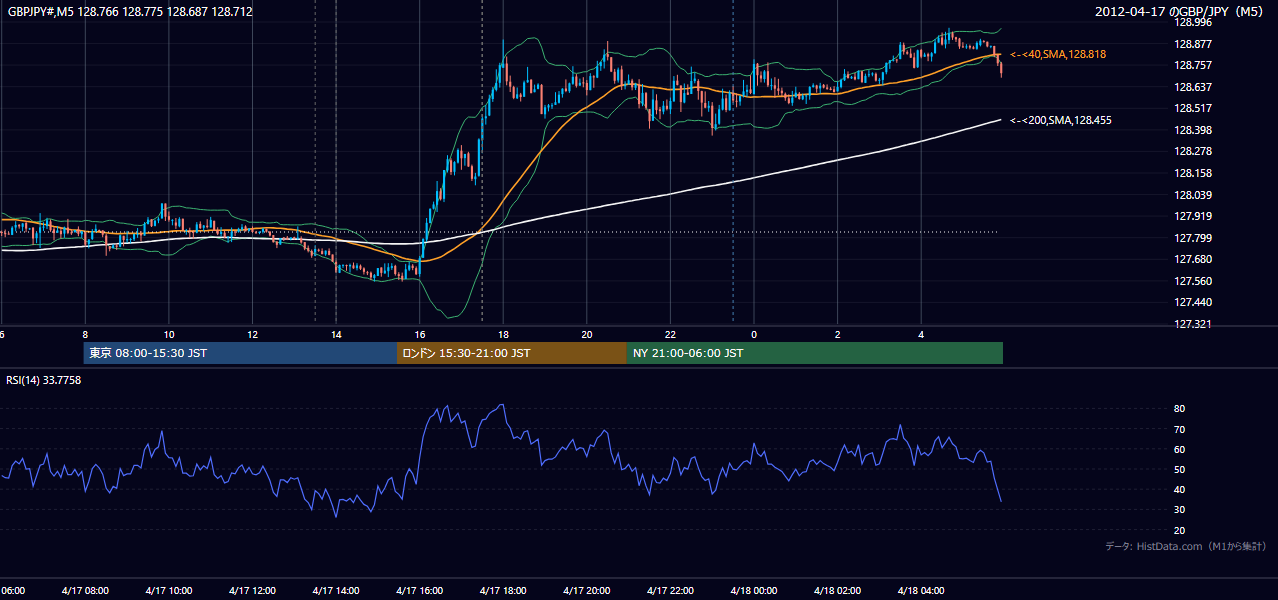Click RSI axis level 20
Viewport: 1278px width, 600px height.
(x=1179, y=530)
